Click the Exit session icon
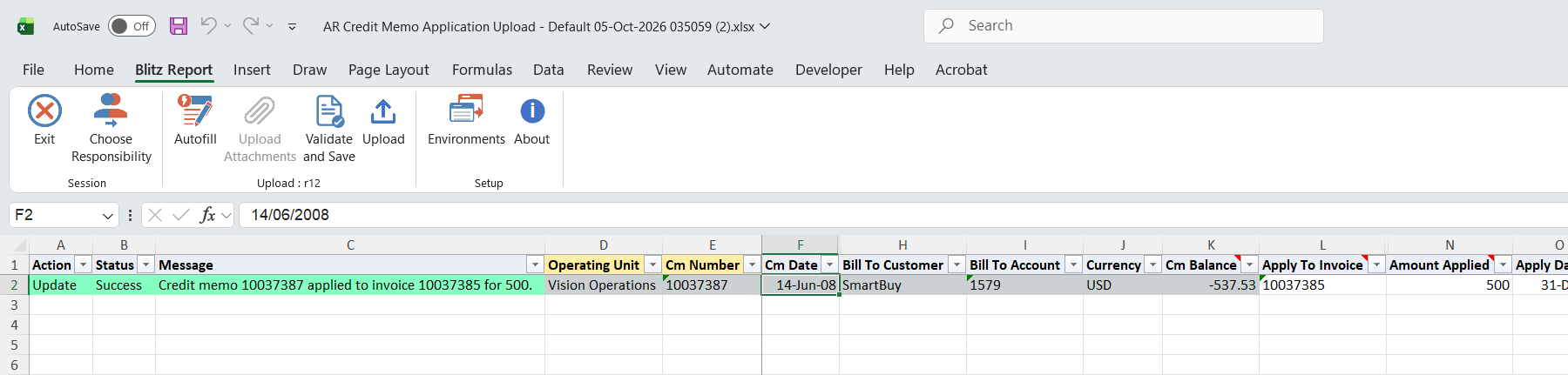 (44, 111)
